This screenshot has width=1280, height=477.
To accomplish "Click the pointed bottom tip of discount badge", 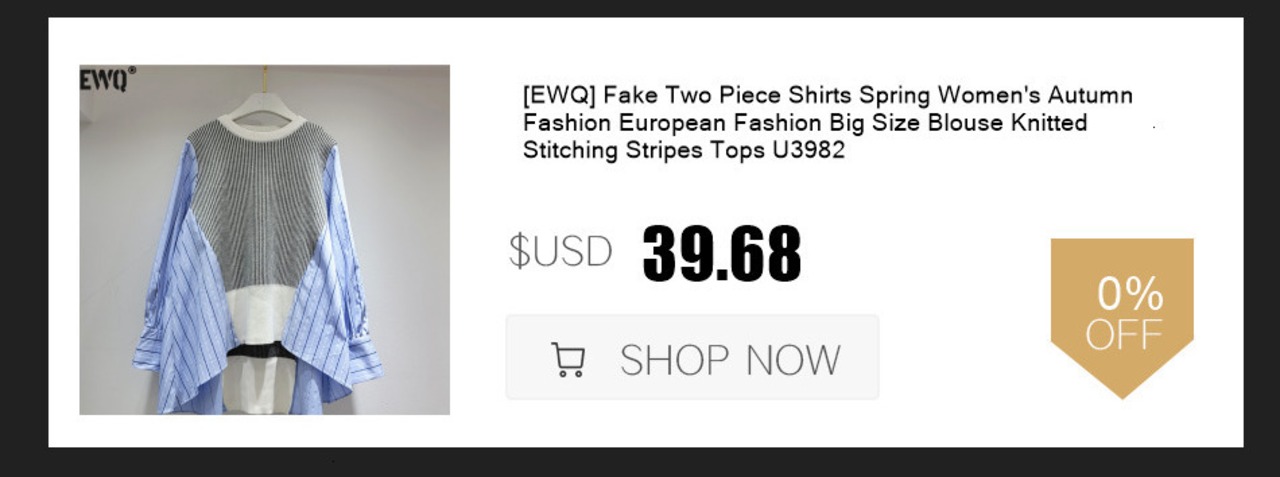I will (1122, 388).
